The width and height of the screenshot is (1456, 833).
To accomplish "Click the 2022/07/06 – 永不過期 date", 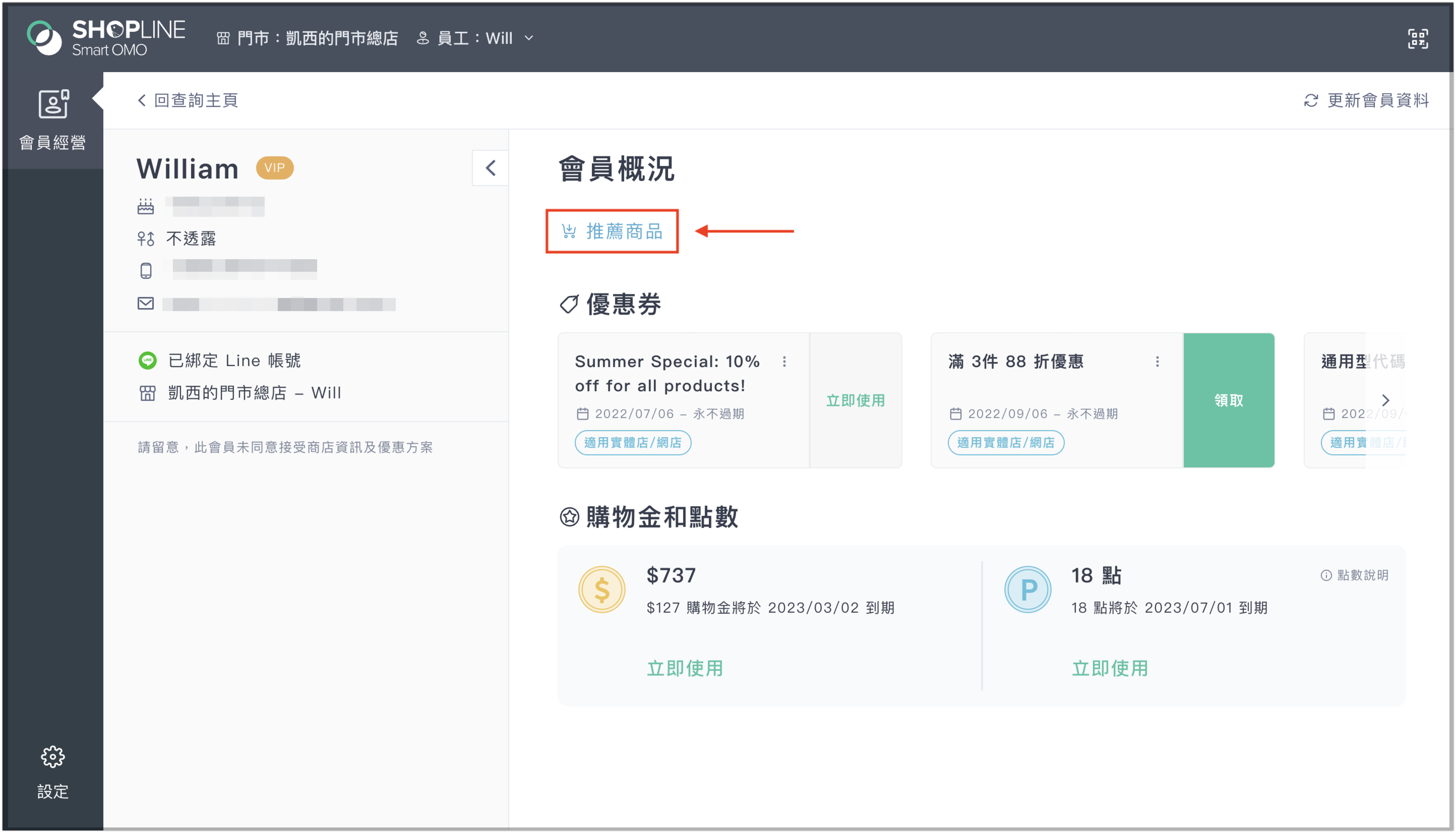I will coord(670,414).
